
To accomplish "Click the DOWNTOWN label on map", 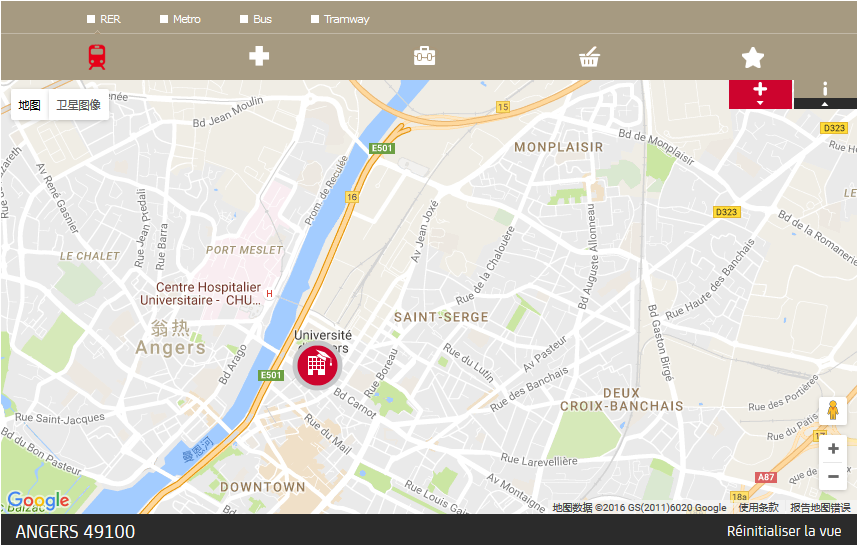I will 263,486.
